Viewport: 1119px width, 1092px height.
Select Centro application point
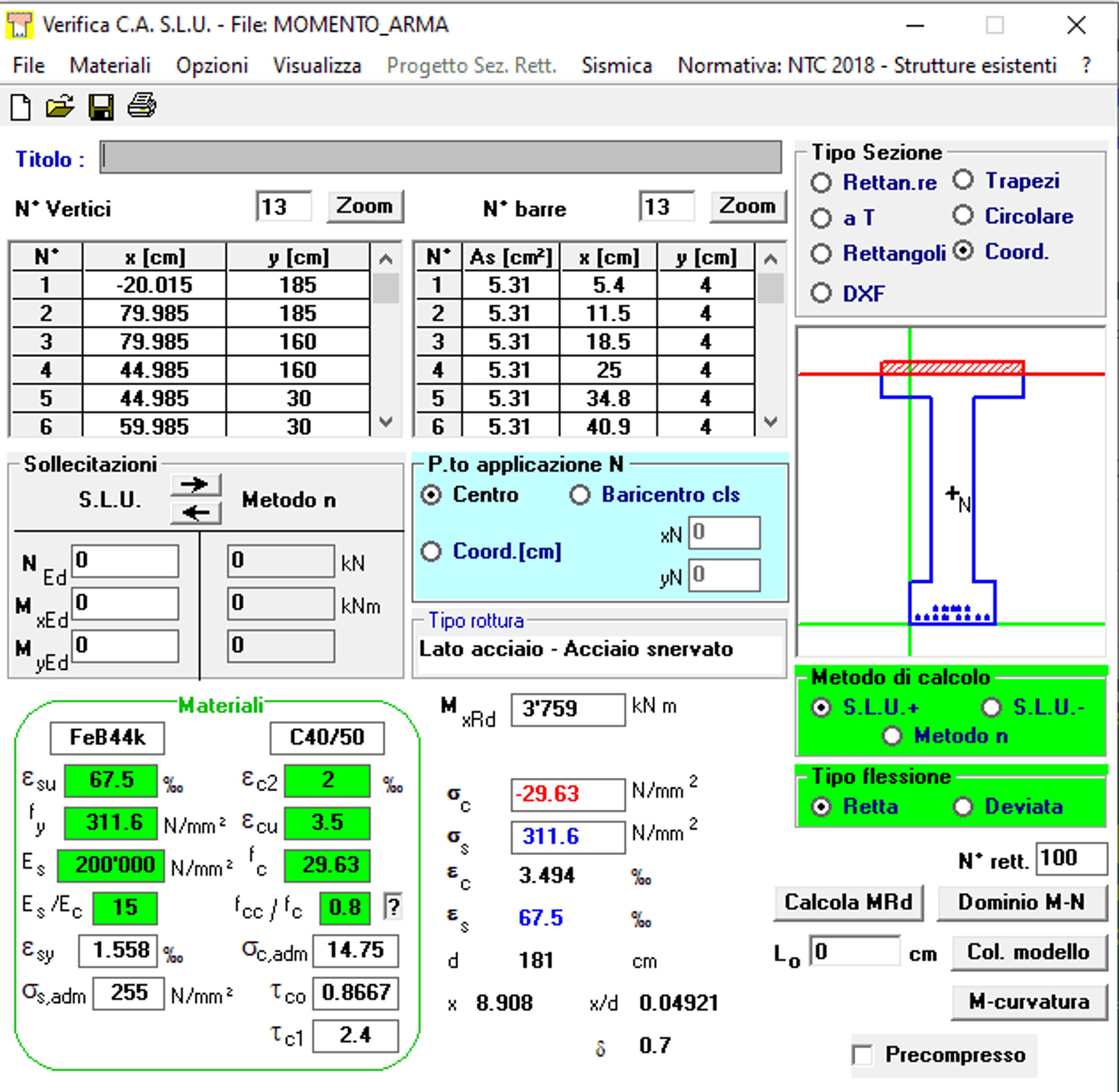click(x=432, y=495)
